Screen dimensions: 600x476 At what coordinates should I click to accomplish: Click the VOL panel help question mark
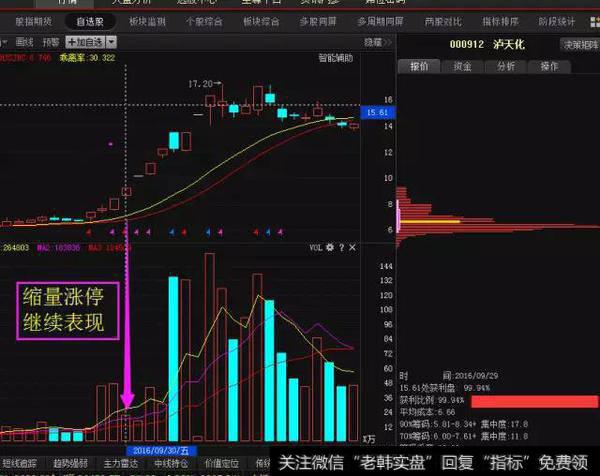[x=342, y=246]
